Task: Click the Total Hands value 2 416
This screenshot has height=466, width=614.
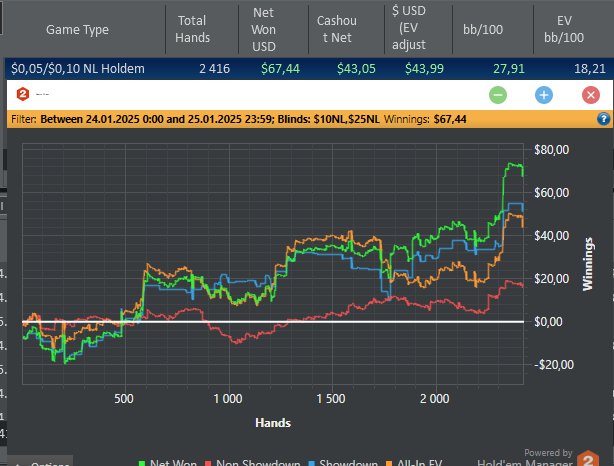Action: [215, 69]
